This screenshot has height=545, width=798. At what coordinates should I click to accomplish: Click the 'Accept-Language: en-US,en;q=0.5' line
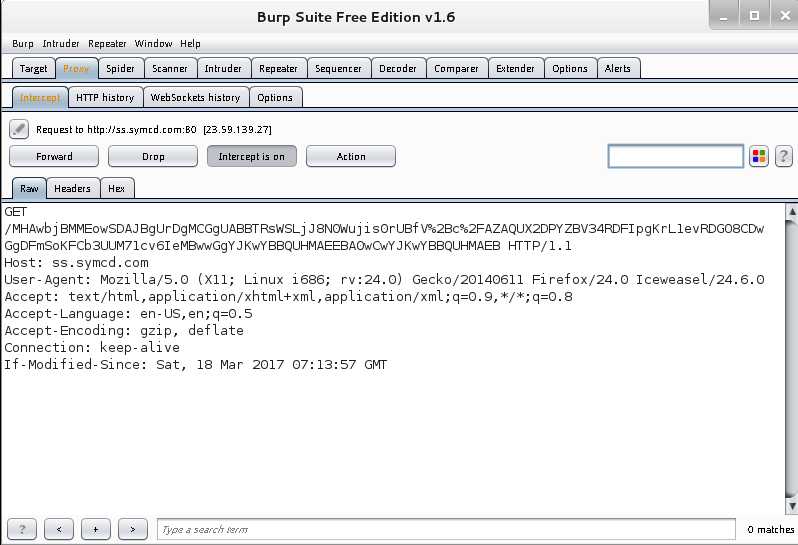click(128, 313)
